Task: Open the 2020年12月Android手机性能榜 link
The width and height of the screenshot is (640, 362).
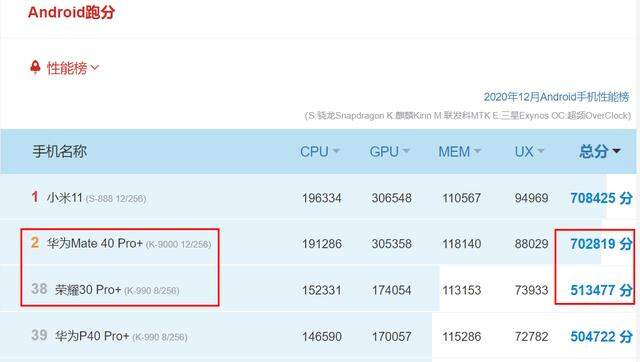Action: click(x=557, y=97)
